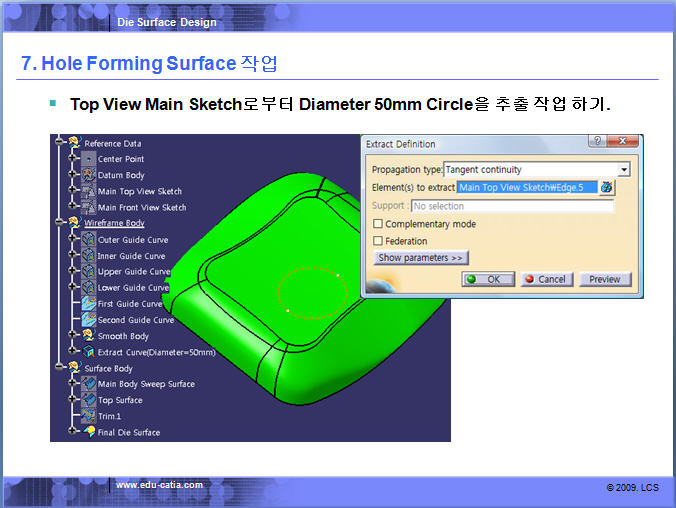Viewport: 676px width, 508px height.
Task: Click the Extract Curve(Diameter=50mm) icon
Action: tap(88, 352)
